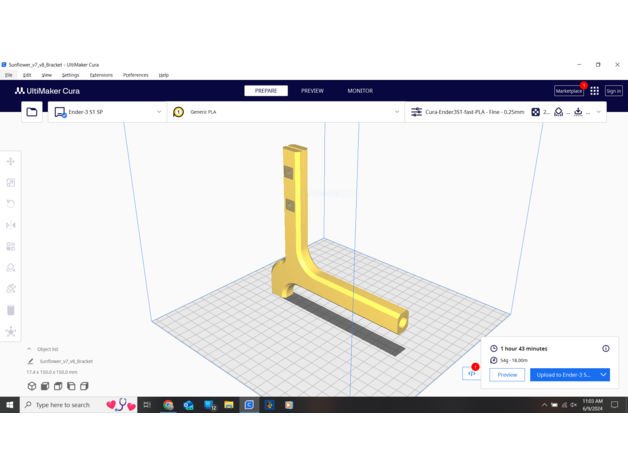This screenshot has width=628, height=472.
Task: Click the Preview button in slice panel
Action: click(x=507, y=375)
